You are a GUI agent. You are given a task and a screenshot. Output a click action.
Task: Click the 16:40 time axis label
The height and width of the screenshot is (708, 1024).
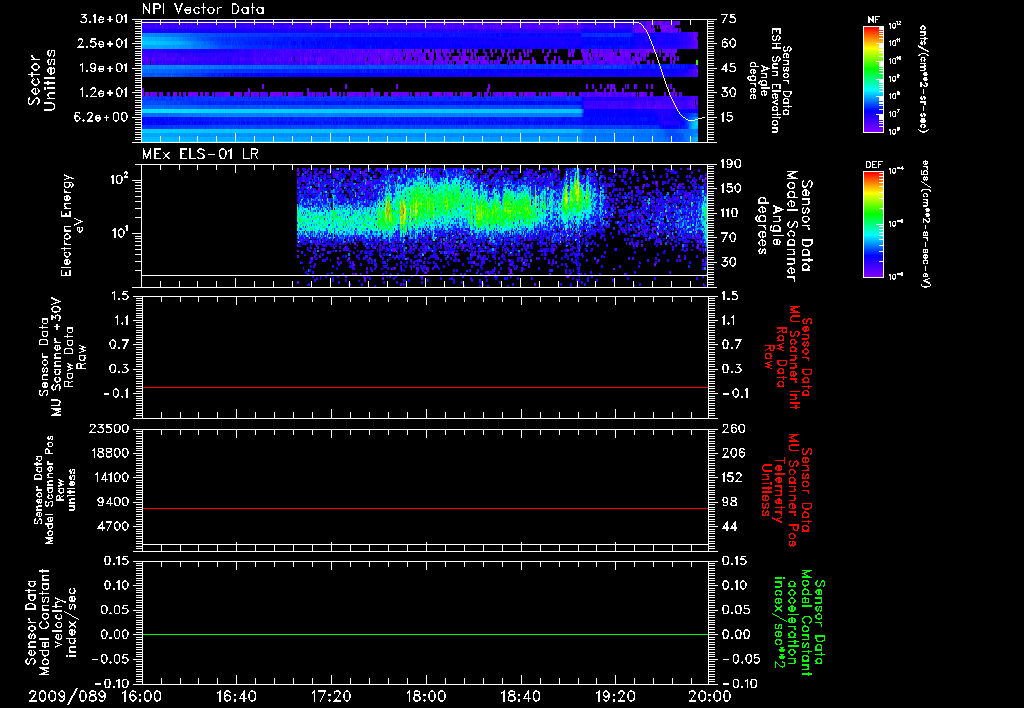[236, 696]
